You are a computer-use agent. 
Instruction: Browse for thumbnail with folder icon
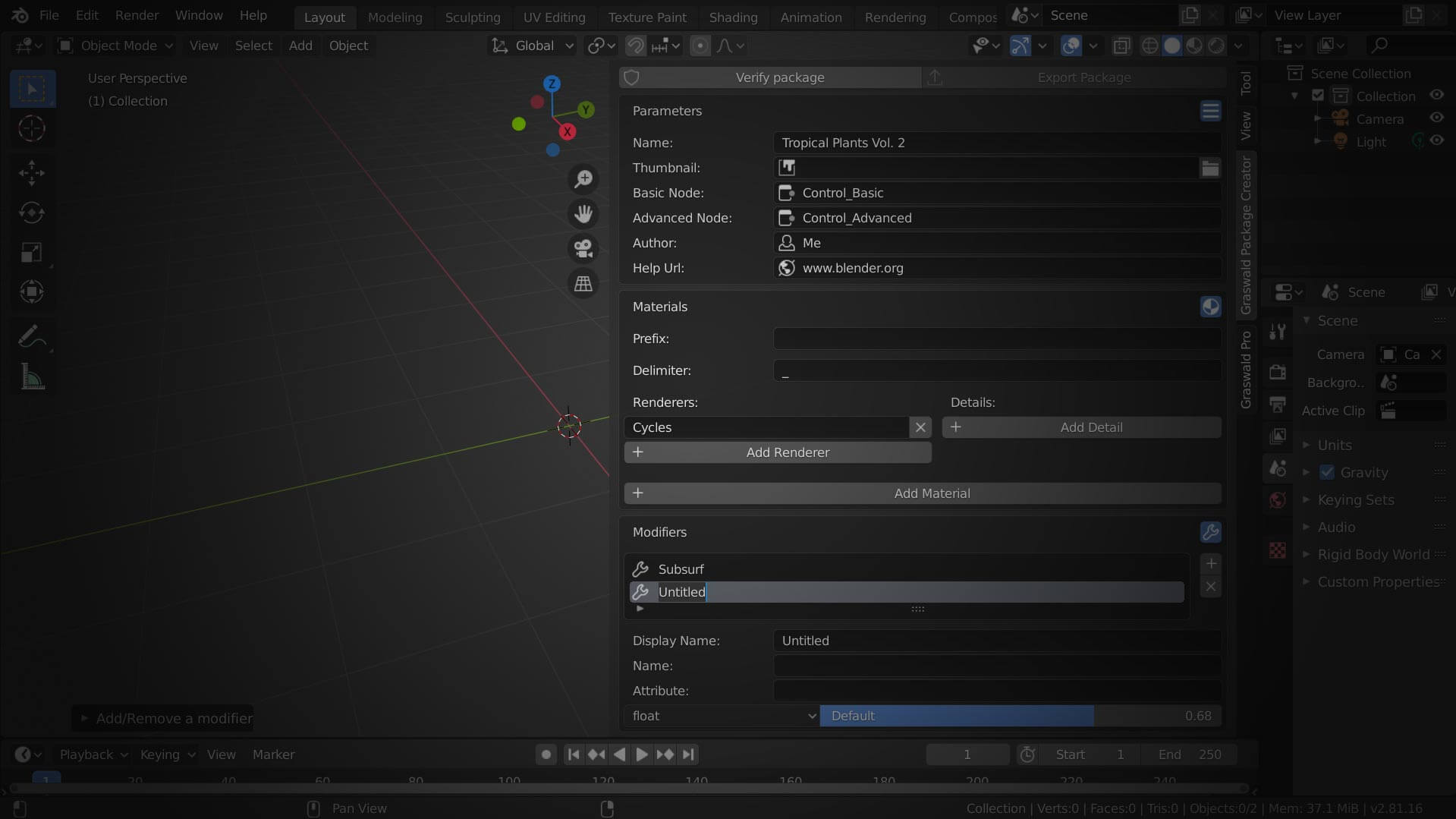click(x=1210, y=168)
